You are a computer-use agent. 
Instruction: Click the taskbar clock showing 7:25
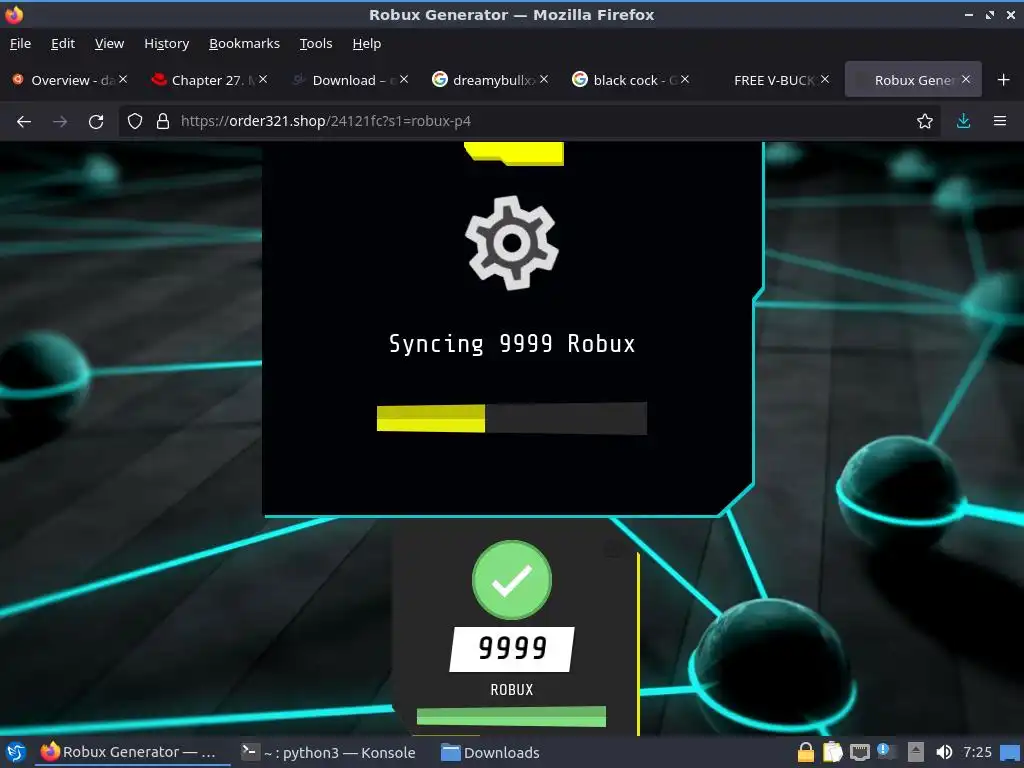(x=977, y=752)
